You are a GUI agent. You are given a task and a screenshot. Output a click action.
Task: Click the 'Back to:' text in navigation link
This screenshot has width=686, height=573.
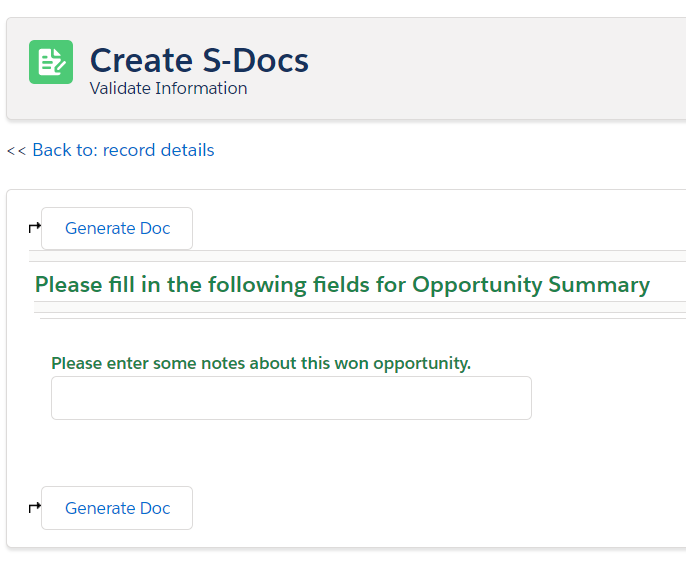click(65, 150)
